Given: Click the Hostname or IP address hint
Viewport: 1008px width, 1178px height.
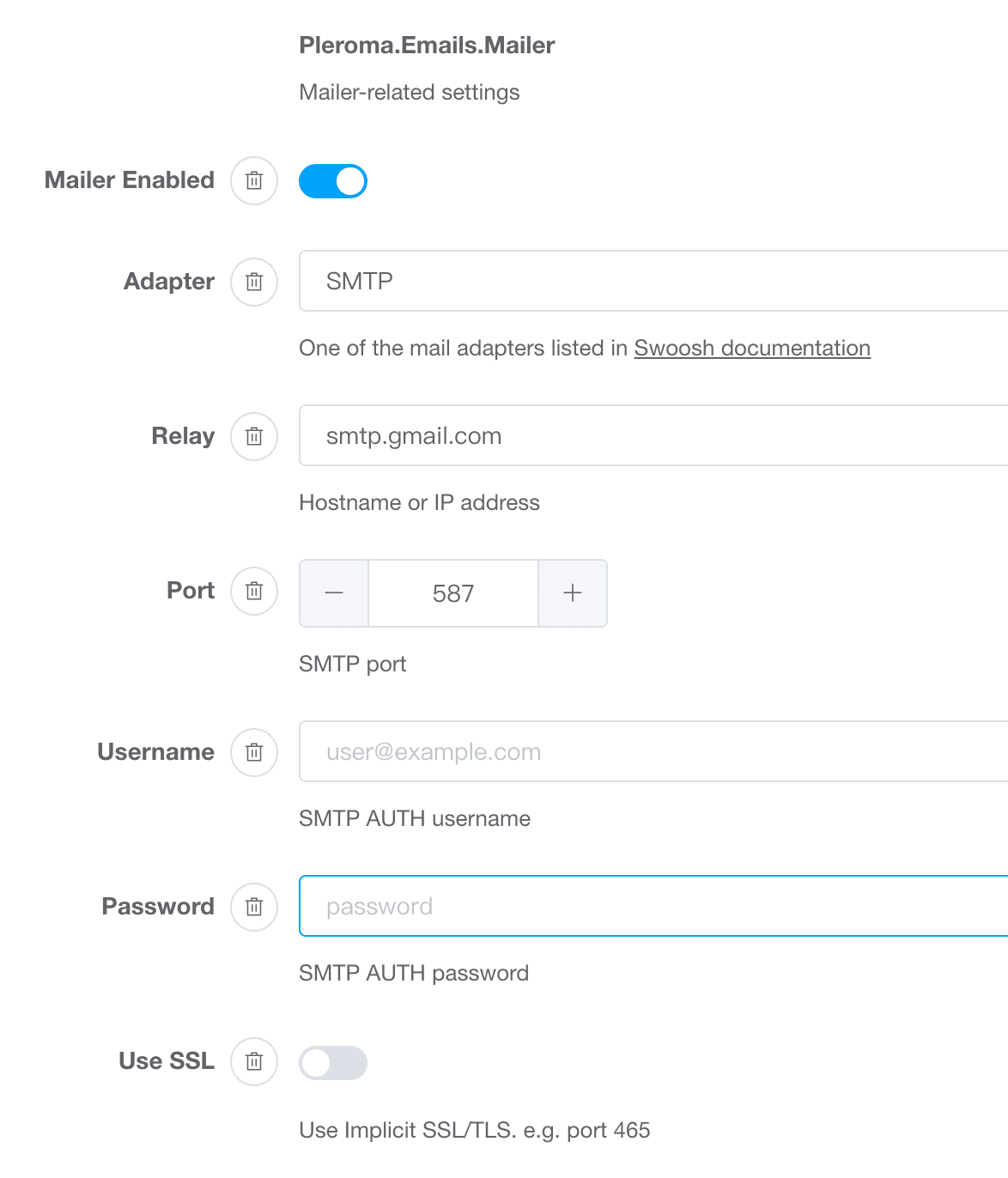Looking at the screenshot, I should [x=419, y=502].
